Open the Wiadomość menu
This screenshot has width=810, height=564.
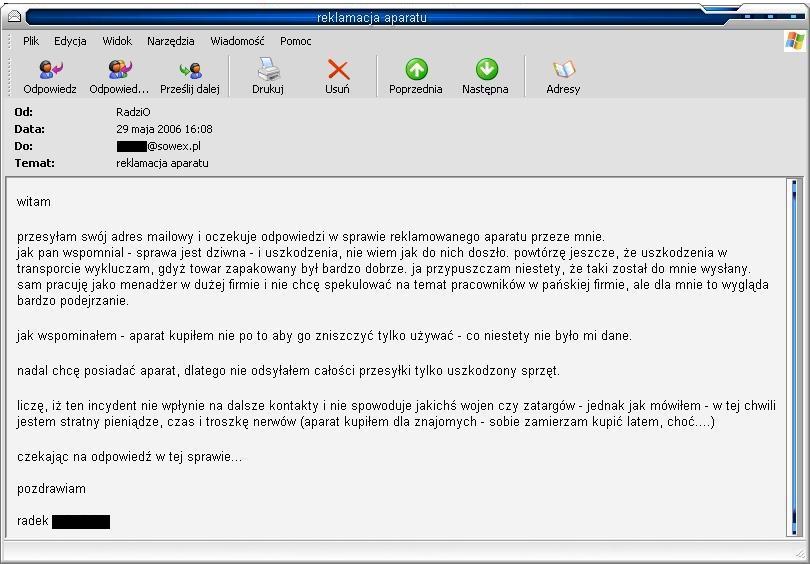point(237,41)
